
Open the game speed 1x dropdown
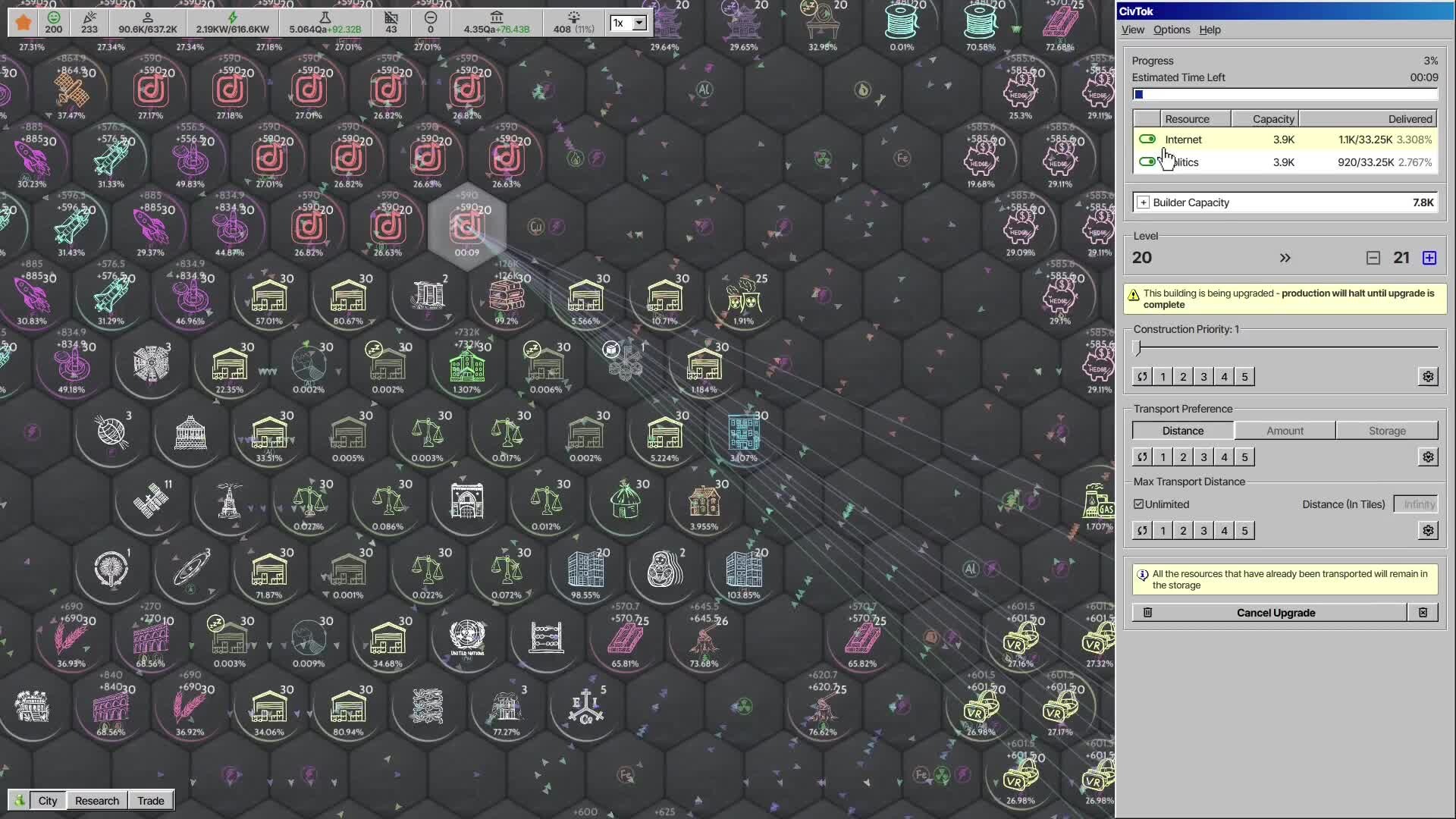tap(639, 23)
